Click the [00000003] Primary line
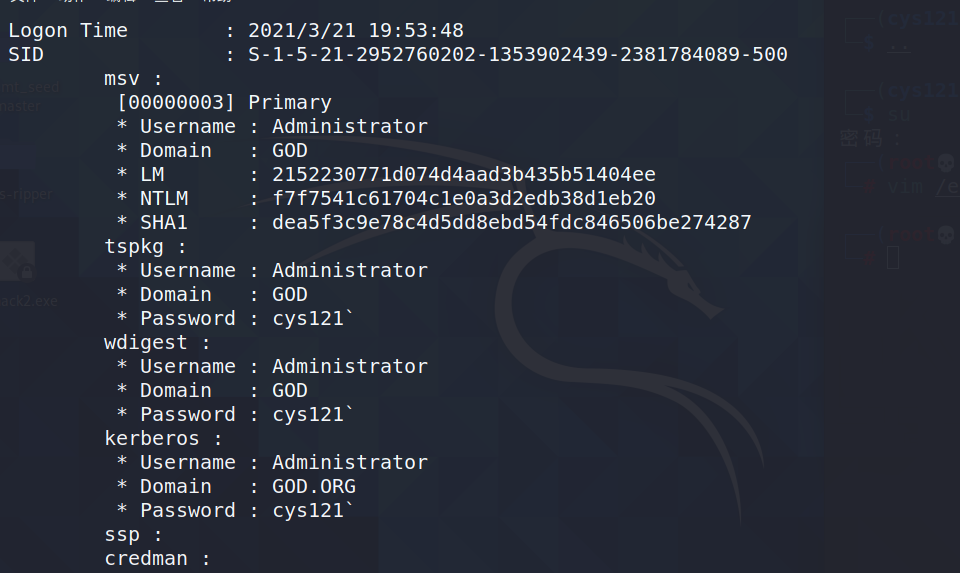 pyautogui.click(x=225, y=102)
